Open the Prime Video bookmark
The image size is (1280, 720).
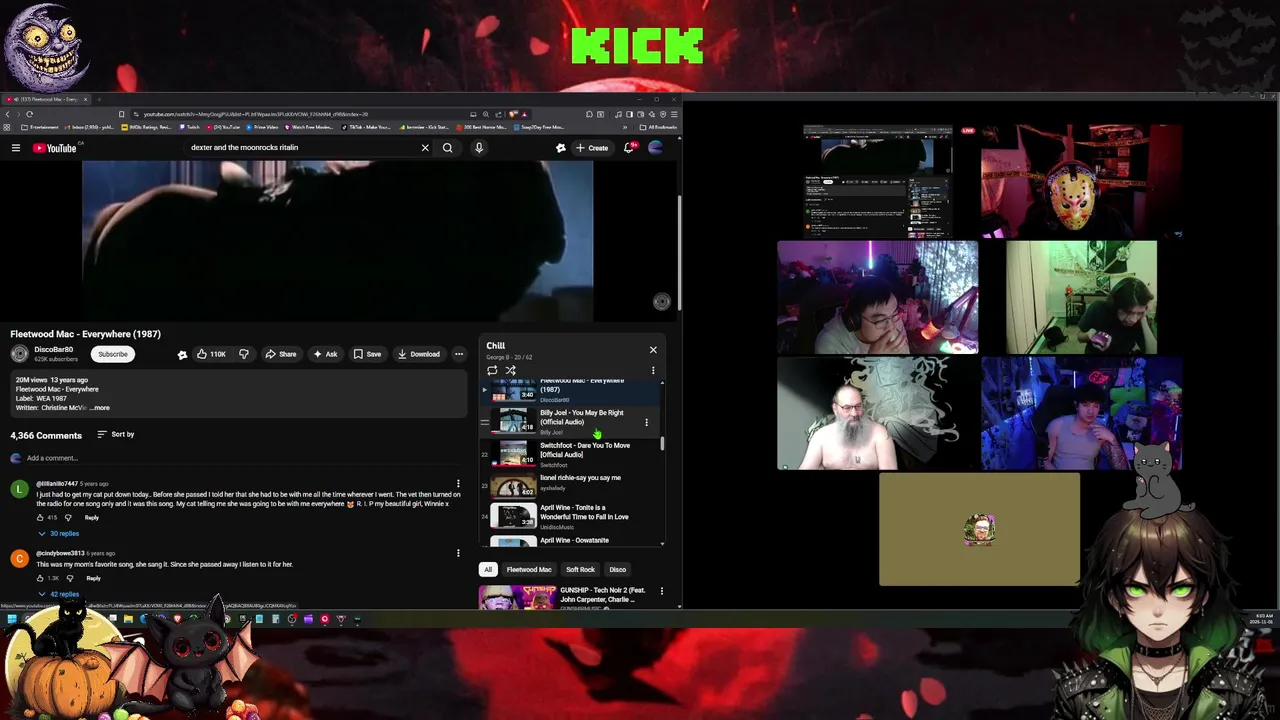262,127
